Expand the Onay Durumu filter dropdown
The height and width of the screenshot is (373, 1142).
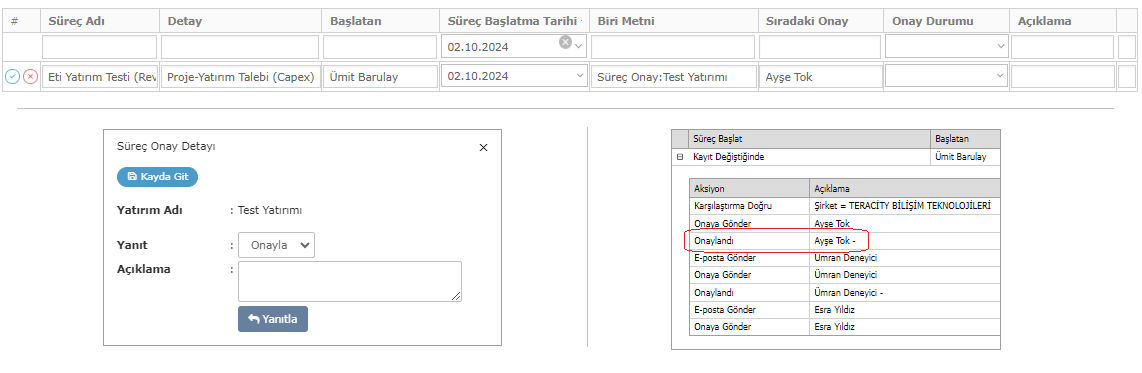click(x=999, y=47)
